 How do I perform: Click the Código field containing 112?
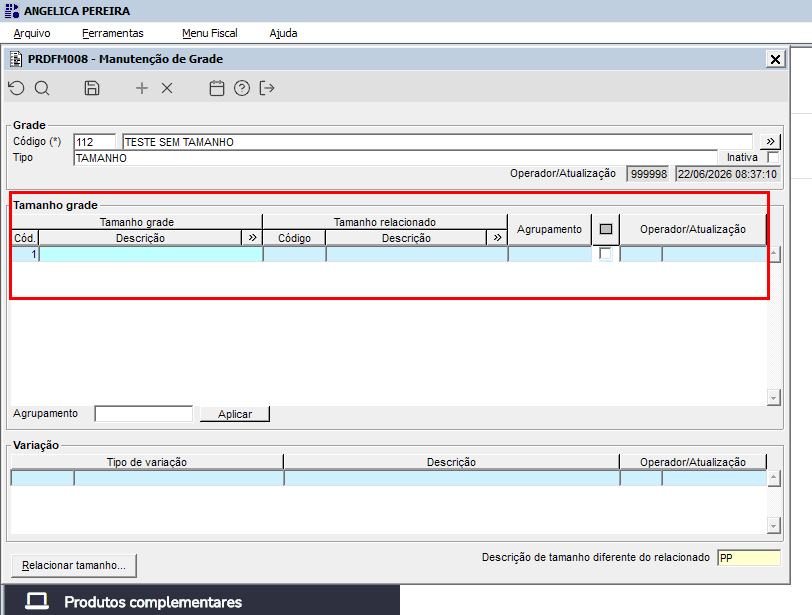(95, 142)
